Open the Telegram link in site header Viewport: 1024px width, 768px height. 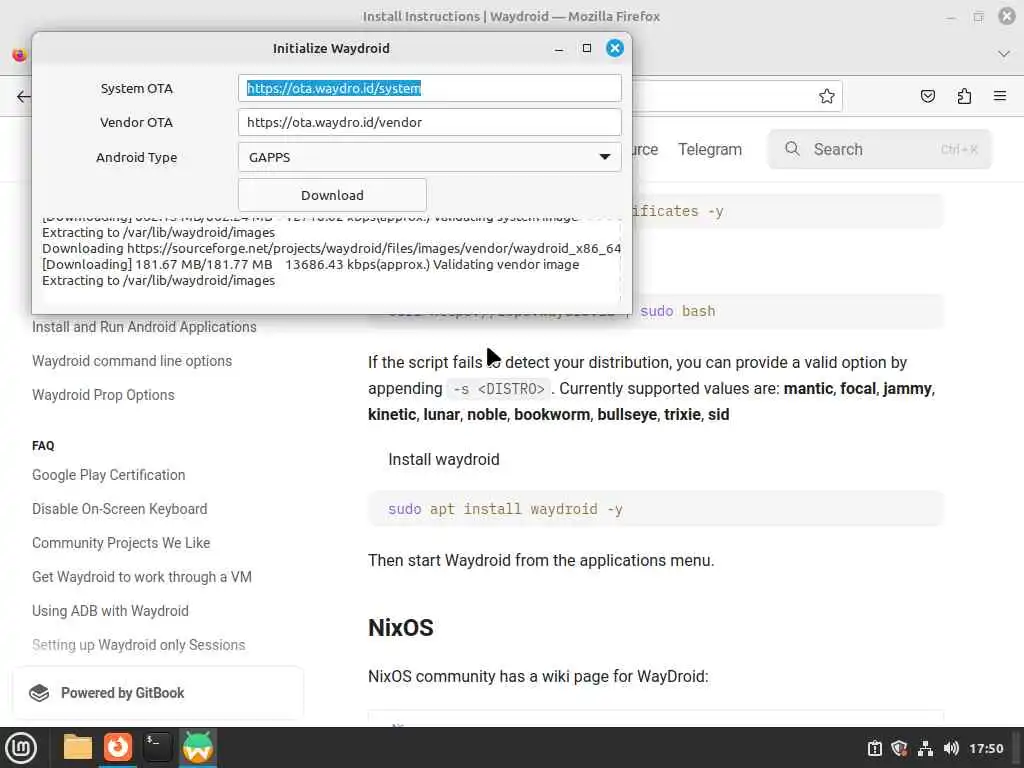tap(710, 150)
